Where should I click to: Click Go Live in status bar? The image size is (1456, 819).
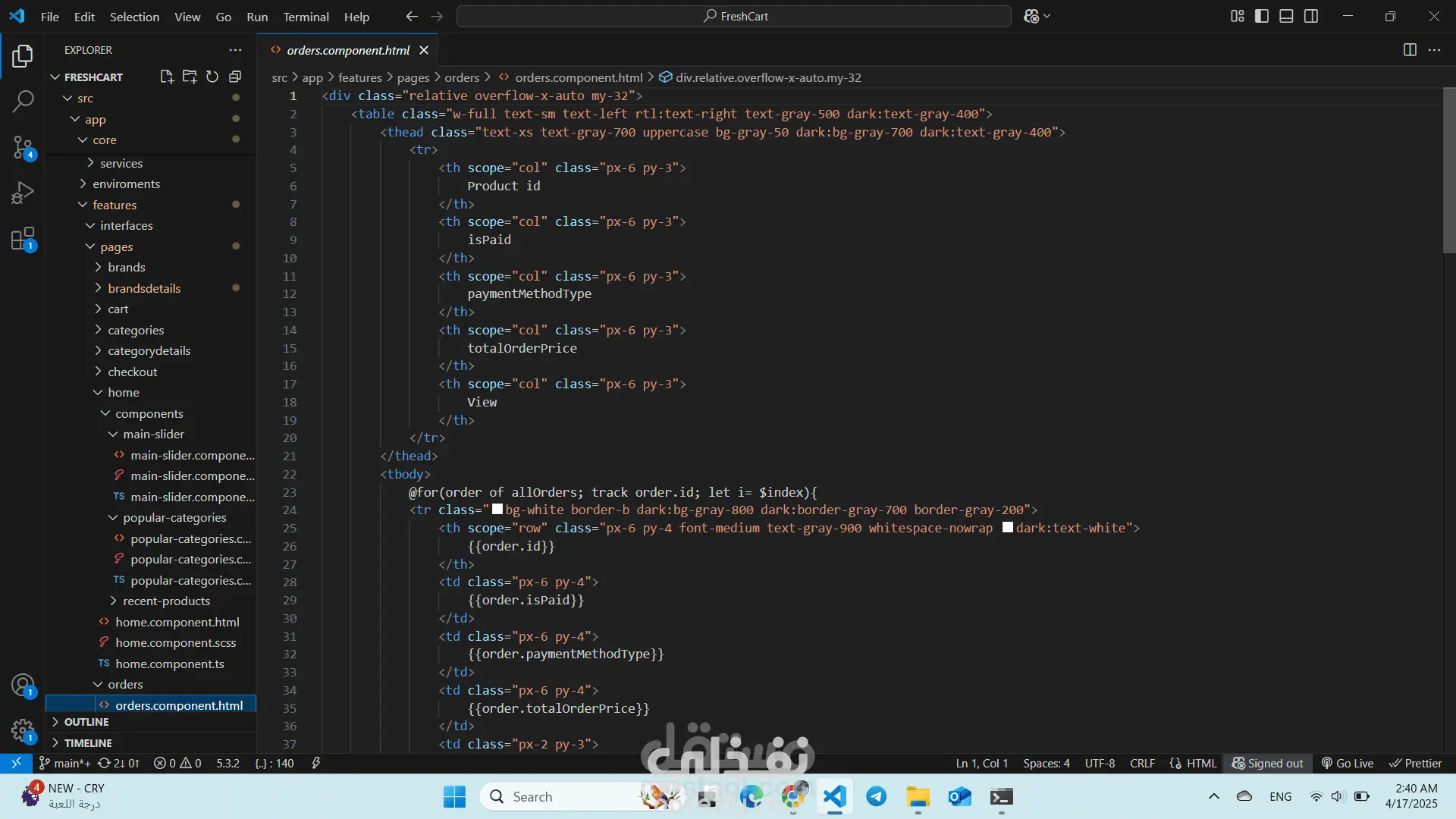1348,763
